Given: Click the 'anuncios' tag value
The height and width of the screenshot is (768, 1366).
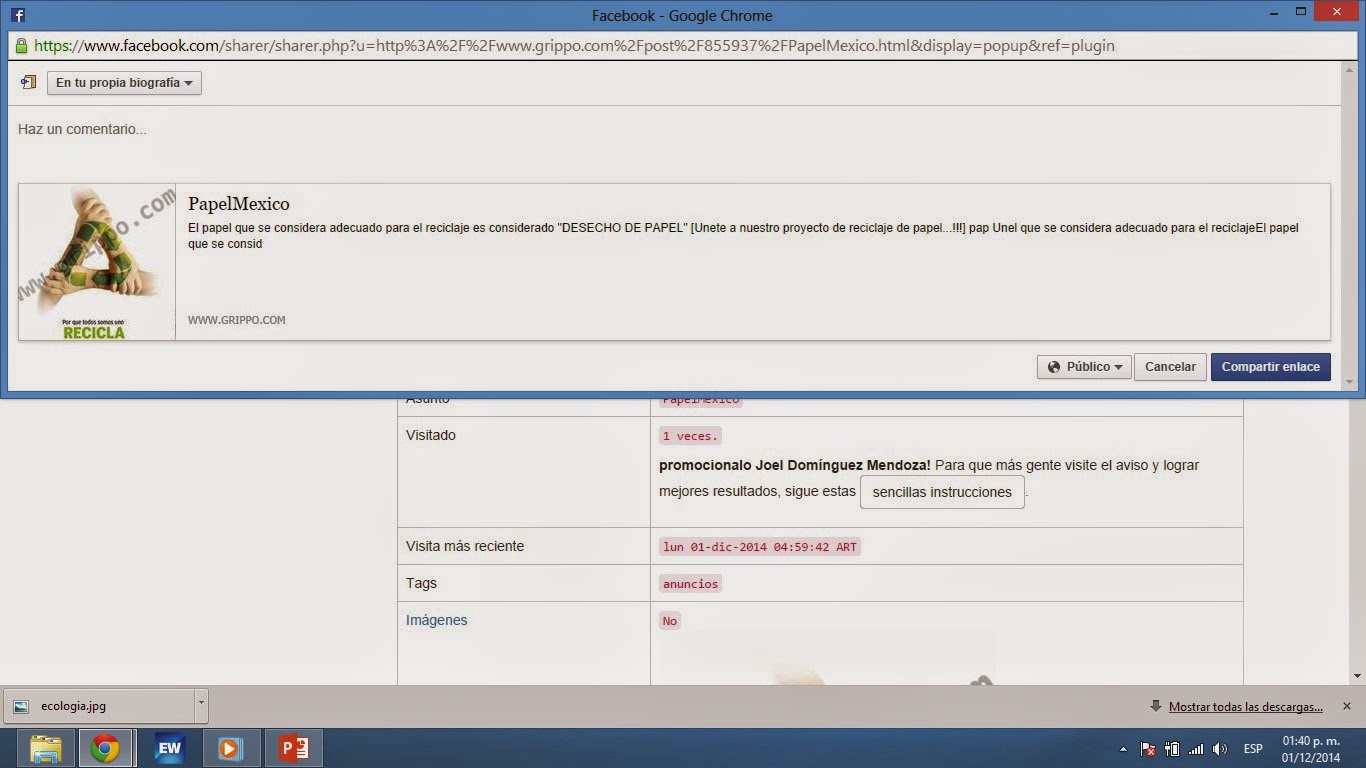Looking at the screenshot, I should pyautogui.click(x=690, y=584).
